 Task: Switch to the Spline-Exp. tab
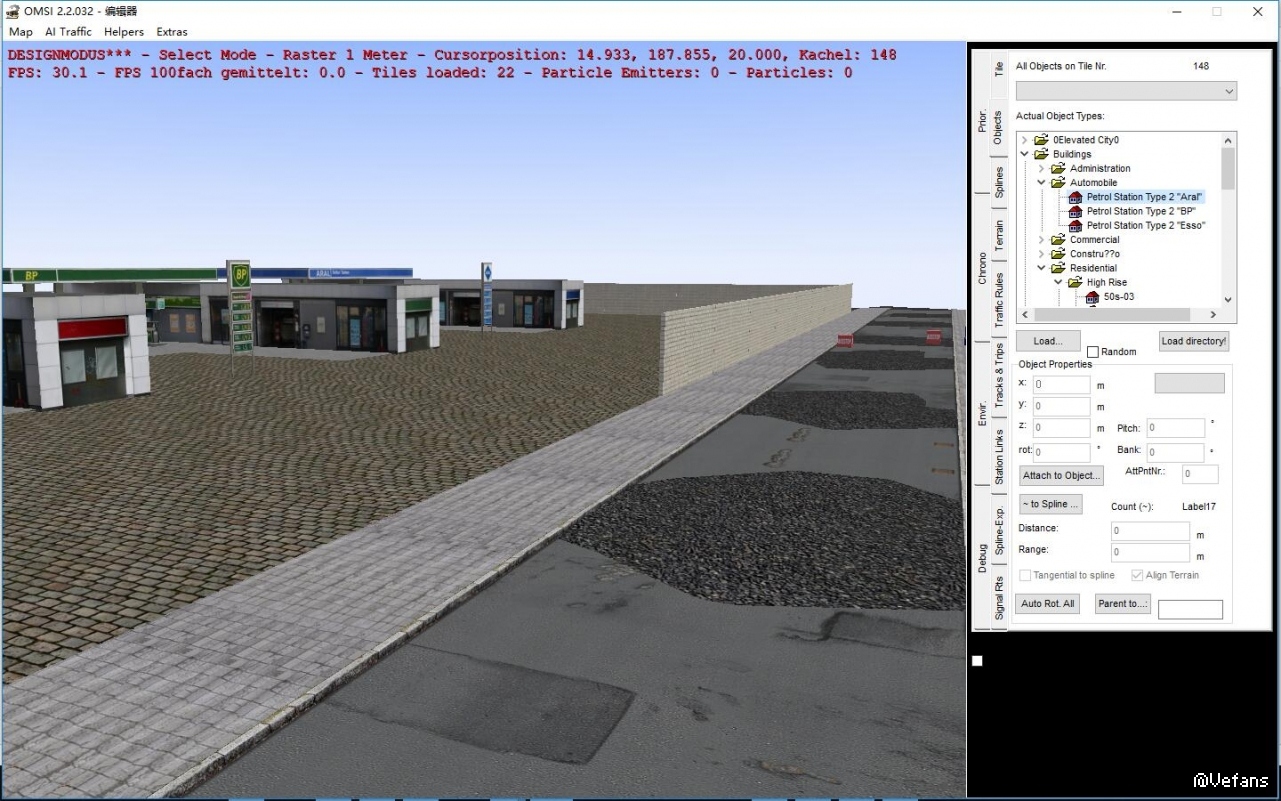tap(998, 531)
